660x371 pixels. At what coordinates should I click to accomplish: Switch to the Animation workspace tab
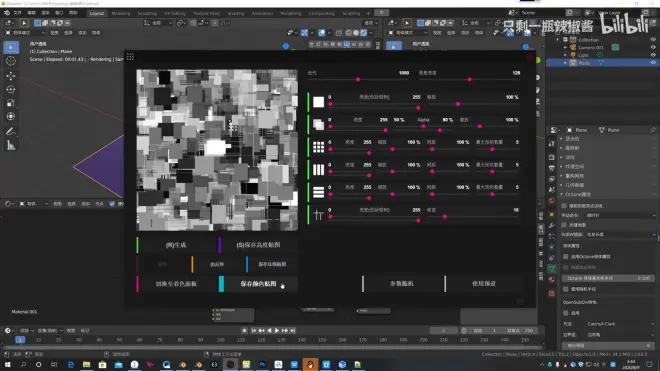[x=262, y=13]
